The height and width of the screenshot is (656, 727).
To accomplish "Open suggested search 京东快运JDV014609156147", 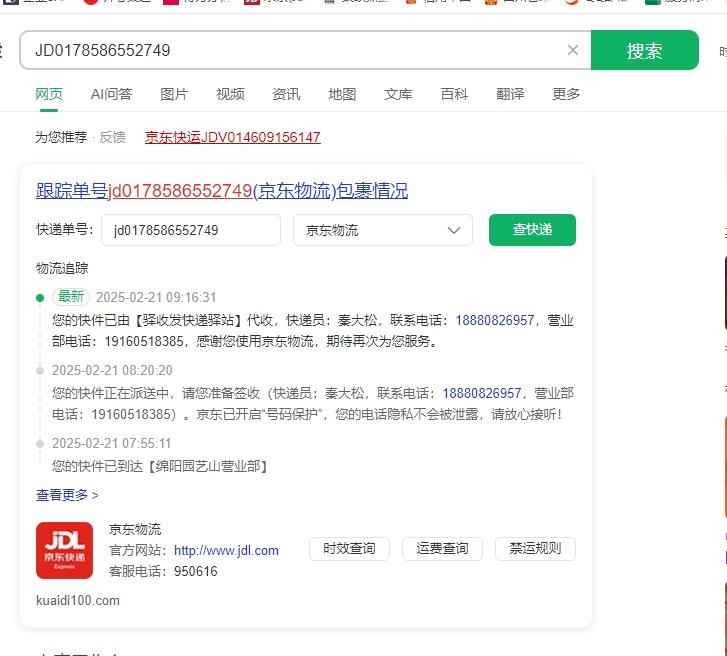I will (232, 137).
